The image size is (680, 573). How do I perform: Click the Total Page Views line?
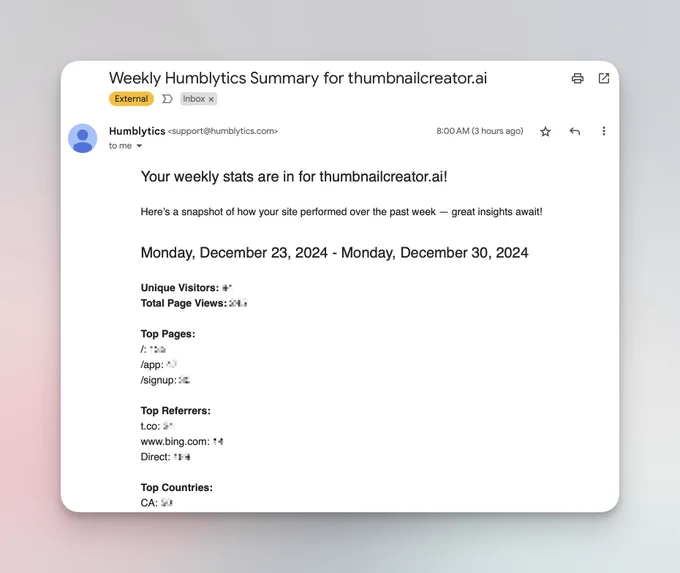[194, 303]
